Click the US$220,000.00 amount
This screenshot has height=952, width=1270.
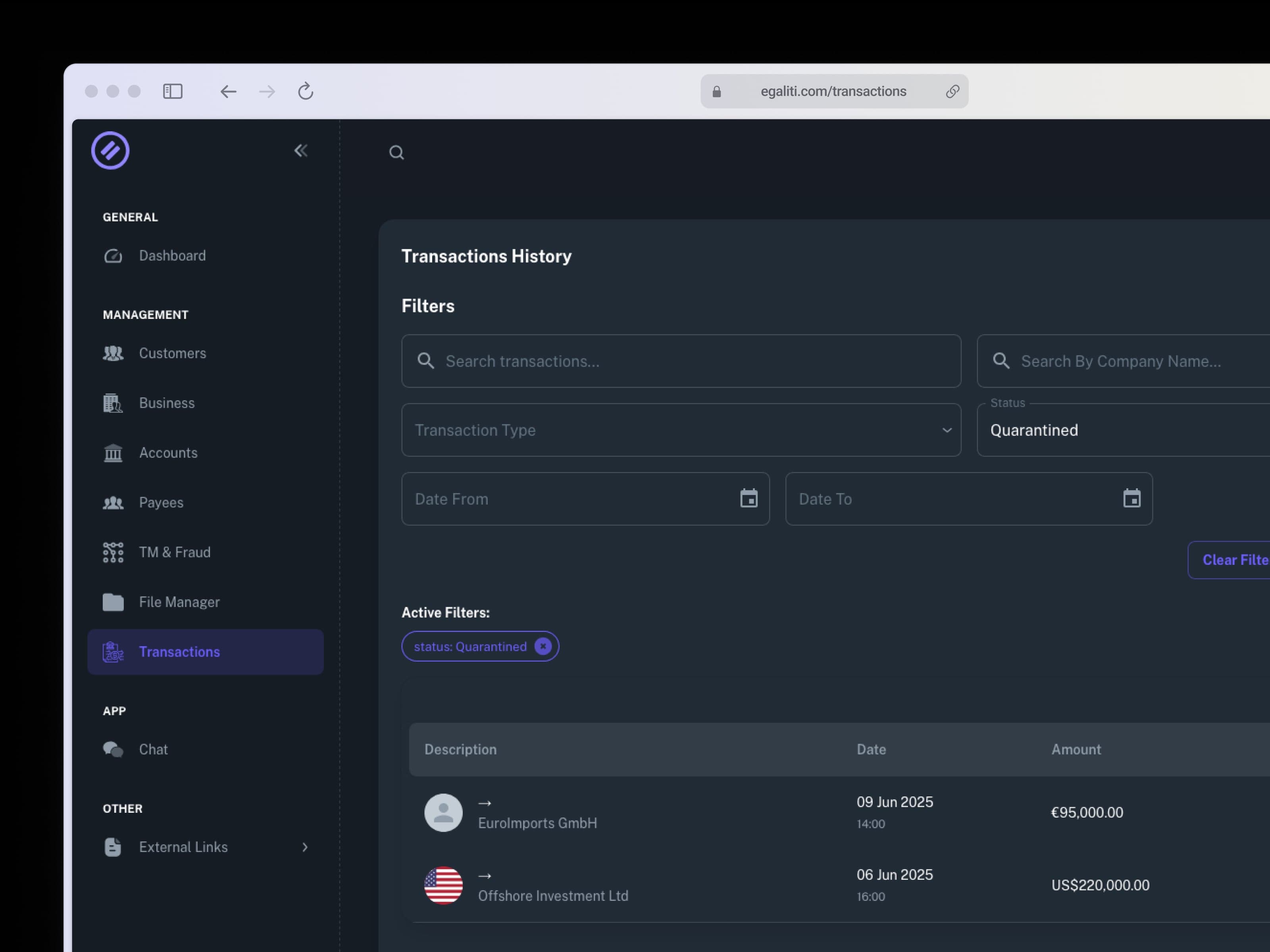coord(1100,885)
